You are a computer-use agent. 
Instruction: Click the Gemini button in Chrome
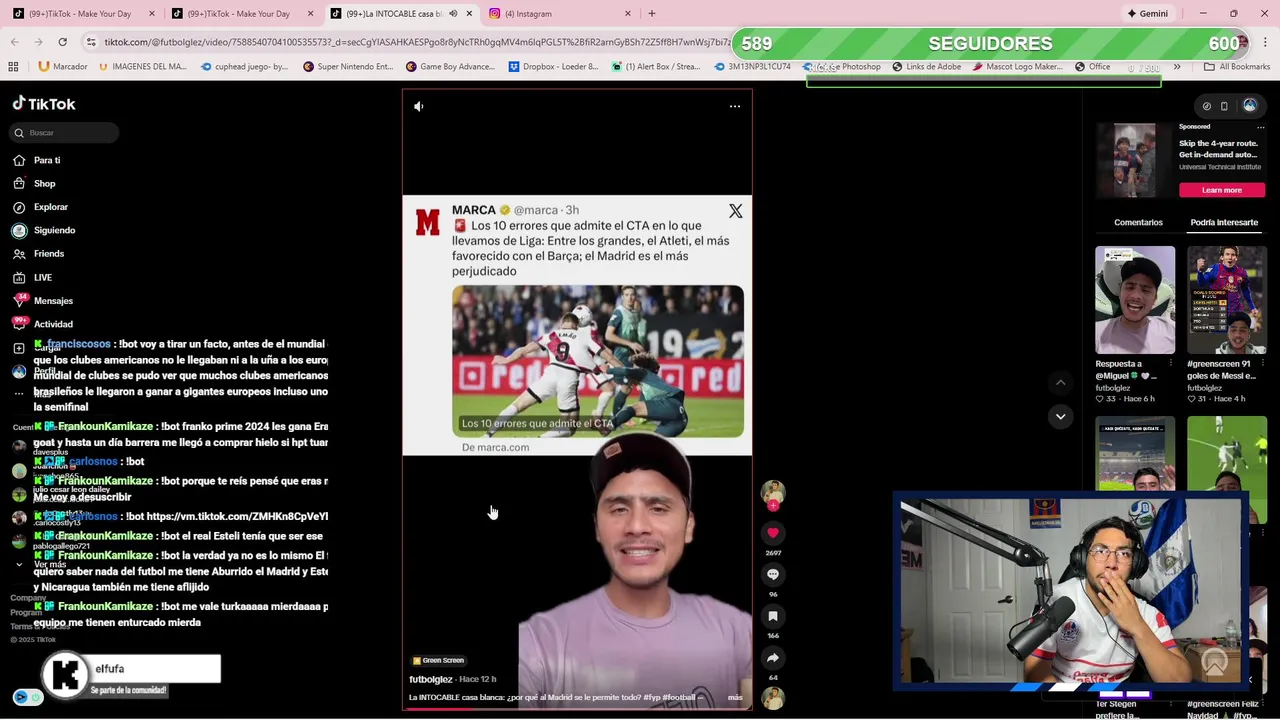pyautogui.click(x=1148, y=14)
